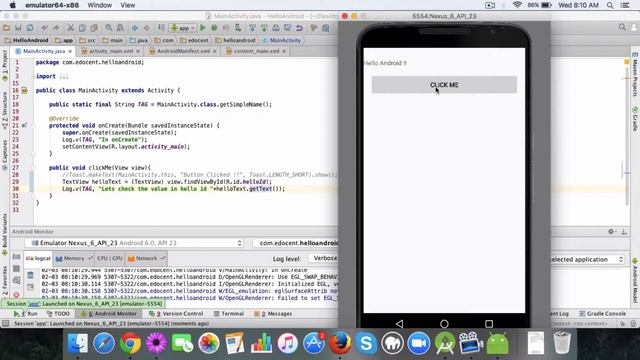Open the emulator64-x86 application menu
The image size is (640, 360).
52,5
